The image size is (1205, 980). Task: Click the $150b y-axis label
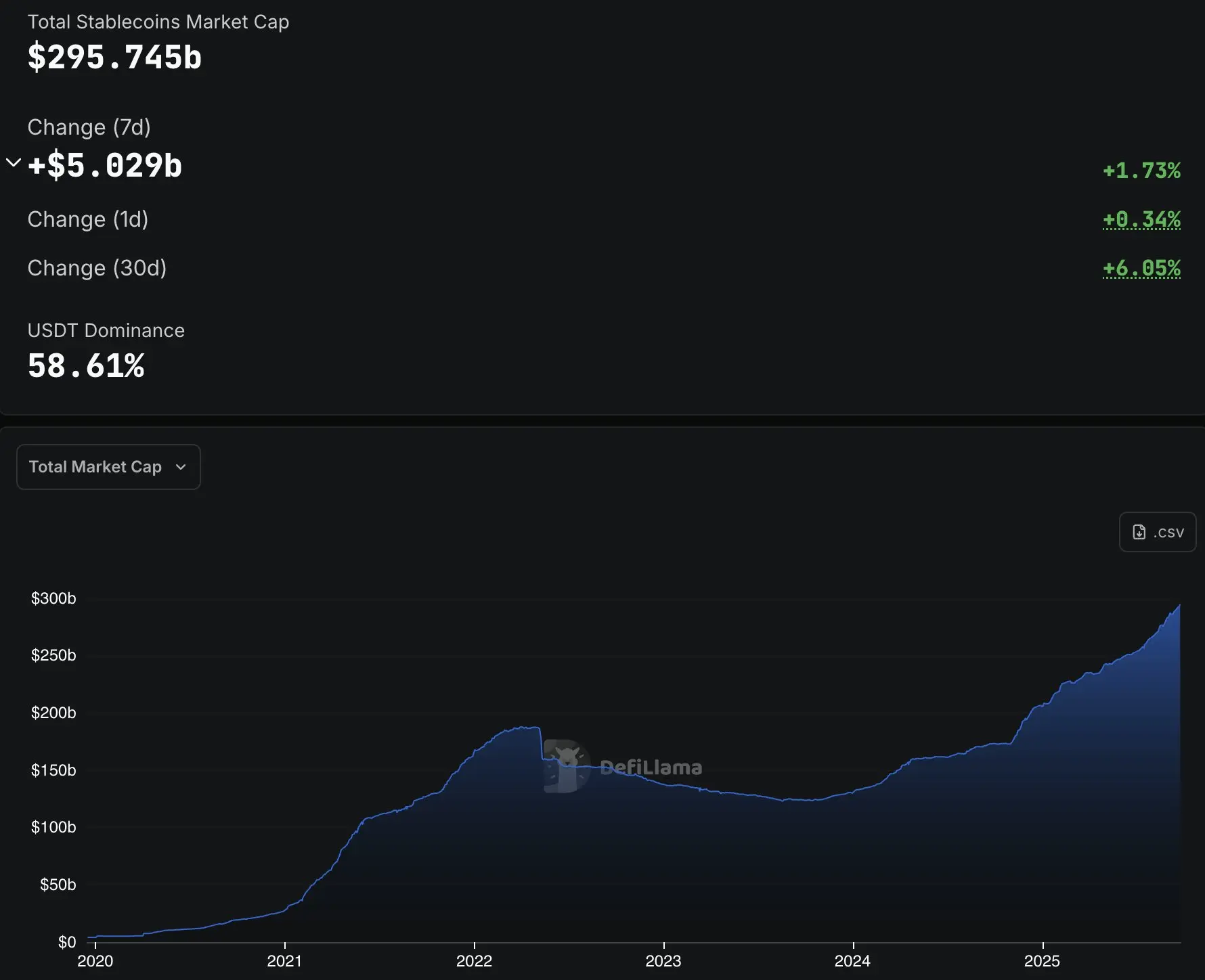[53, 770]
